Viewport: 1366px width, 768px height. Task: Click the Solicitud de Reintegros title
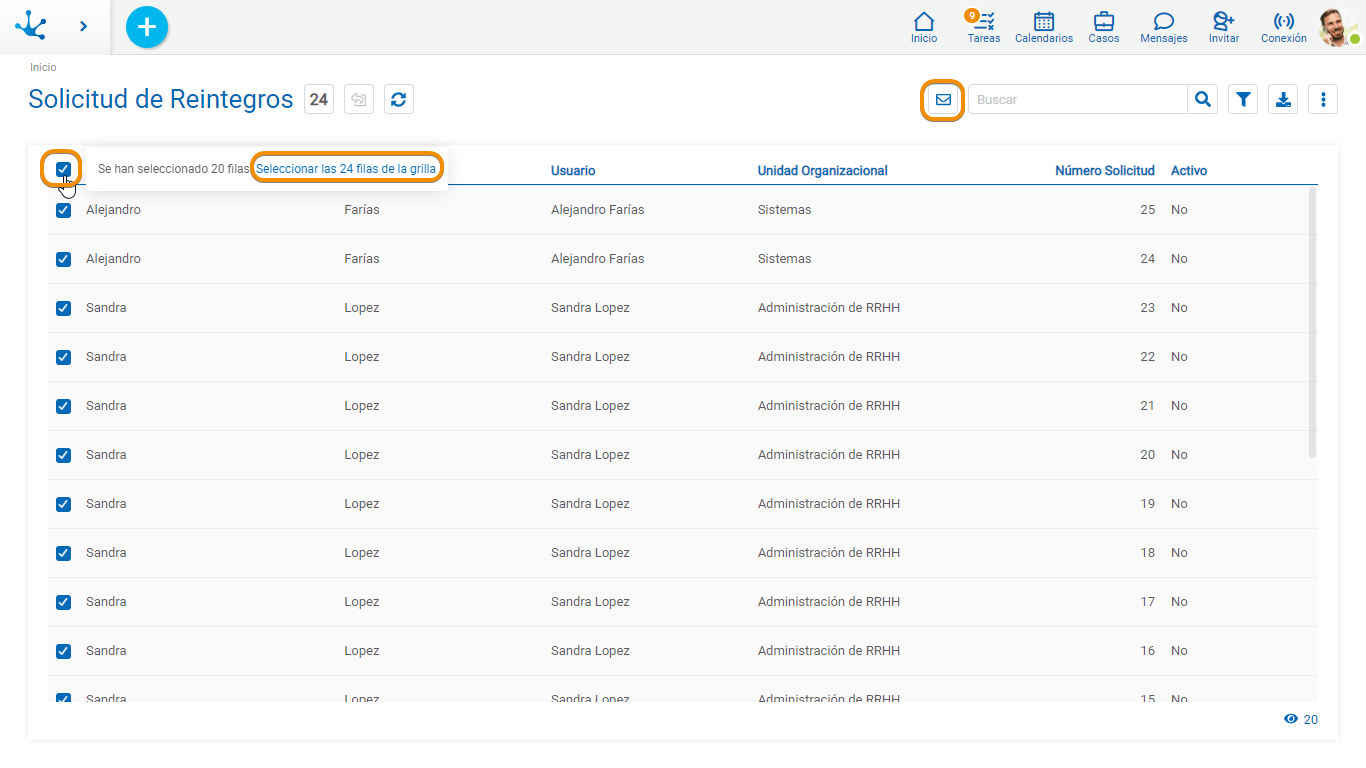click(161, 99)
